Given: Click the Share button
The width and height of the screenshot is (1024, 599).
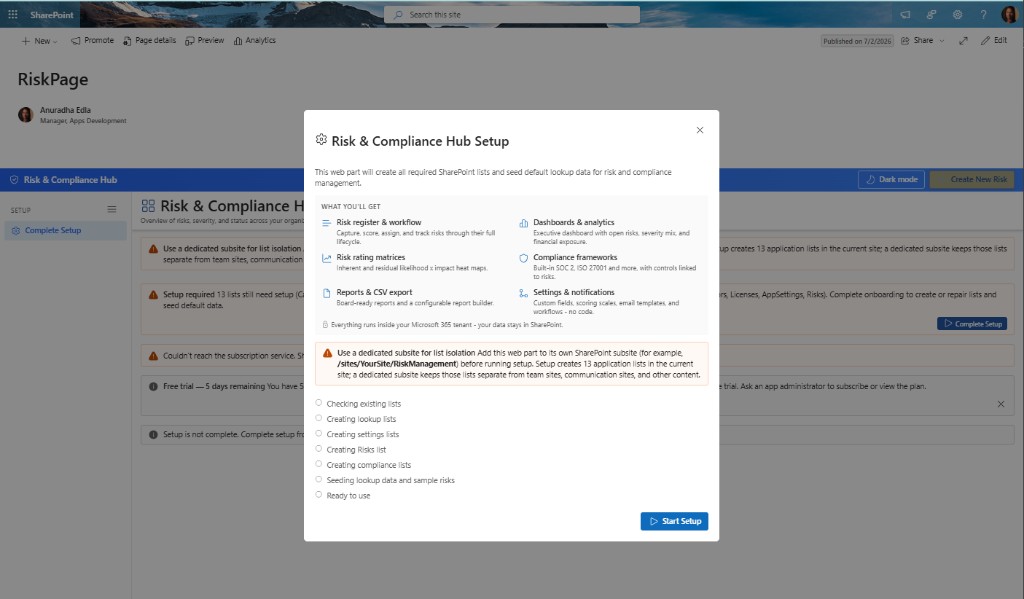Looking at the screenshot, I should [917, 40].
